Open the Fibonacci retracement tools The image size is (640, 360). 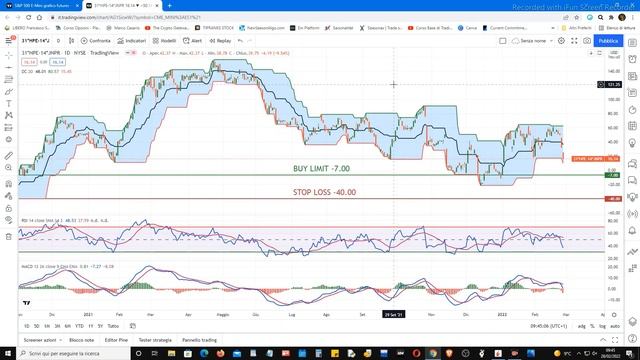(x=9, y=79)
